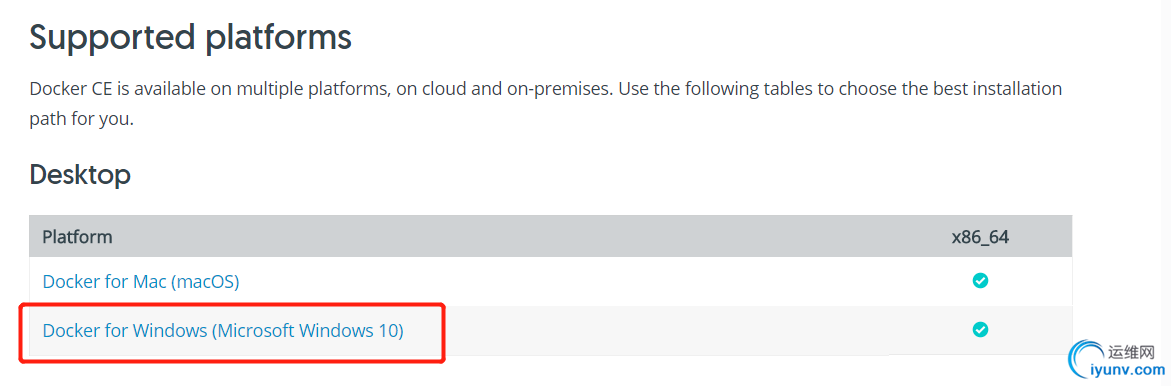This screenshot has width=1171, height=386.
Task: Select the x86_64 column header
Action: pos(981,238)
